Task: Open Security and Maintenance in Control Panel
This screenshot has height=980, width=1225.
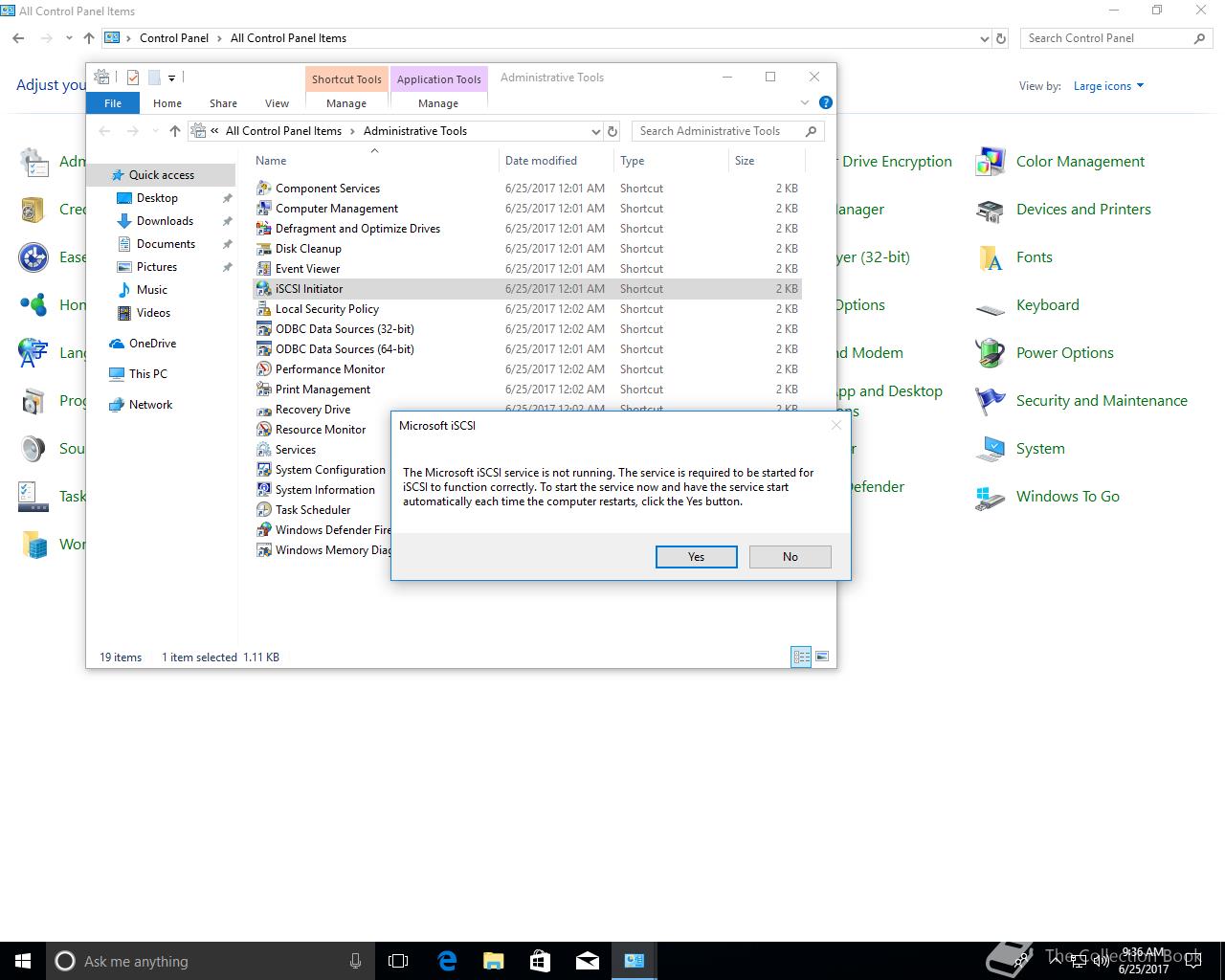Action: point(1081,401)
